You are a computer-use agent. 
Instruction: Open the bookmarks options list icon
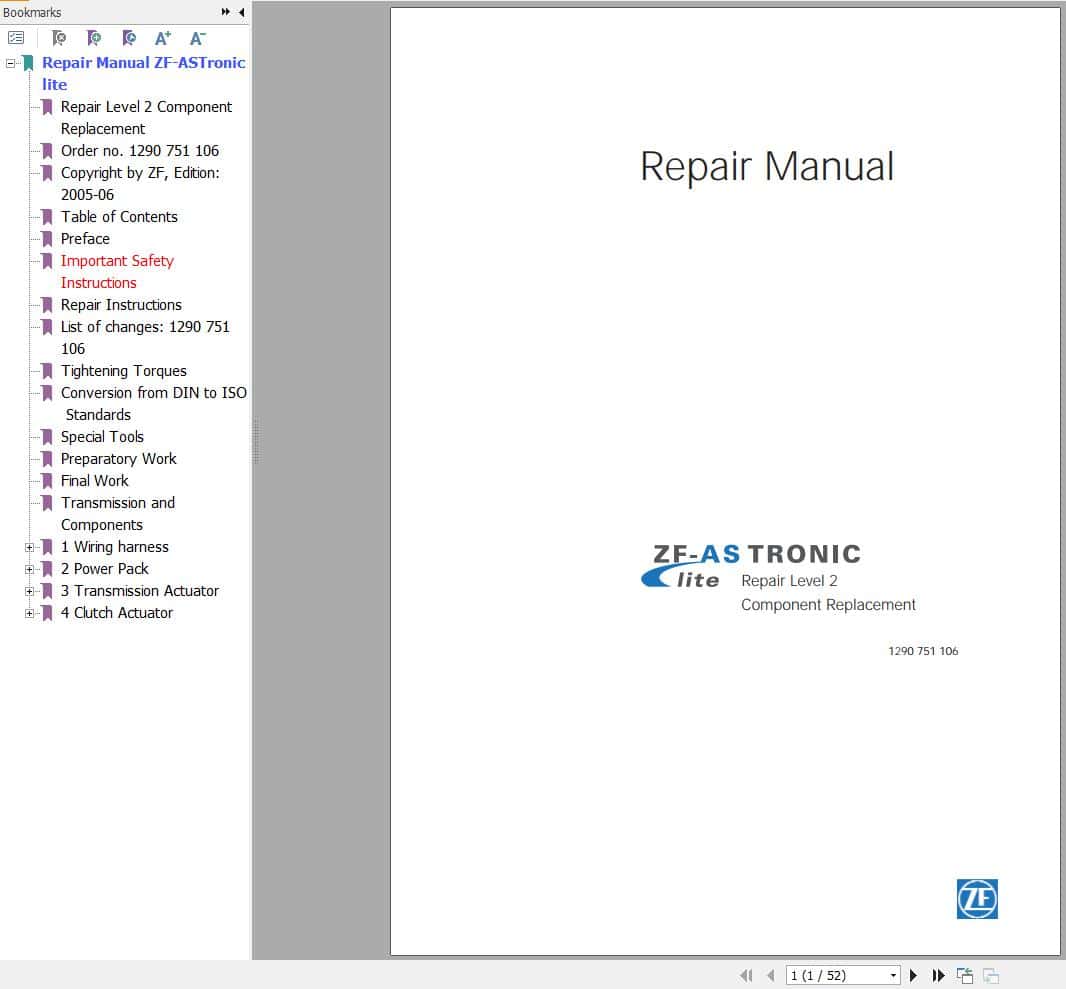(16, 38)
